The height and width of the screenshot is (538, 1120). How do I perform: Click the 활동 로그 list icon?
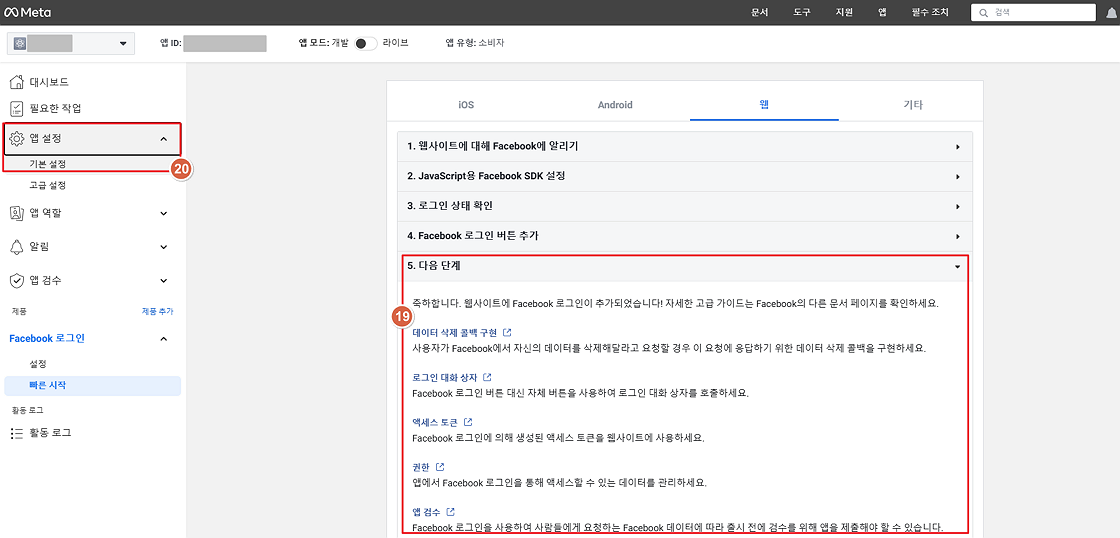click(17, 432)
